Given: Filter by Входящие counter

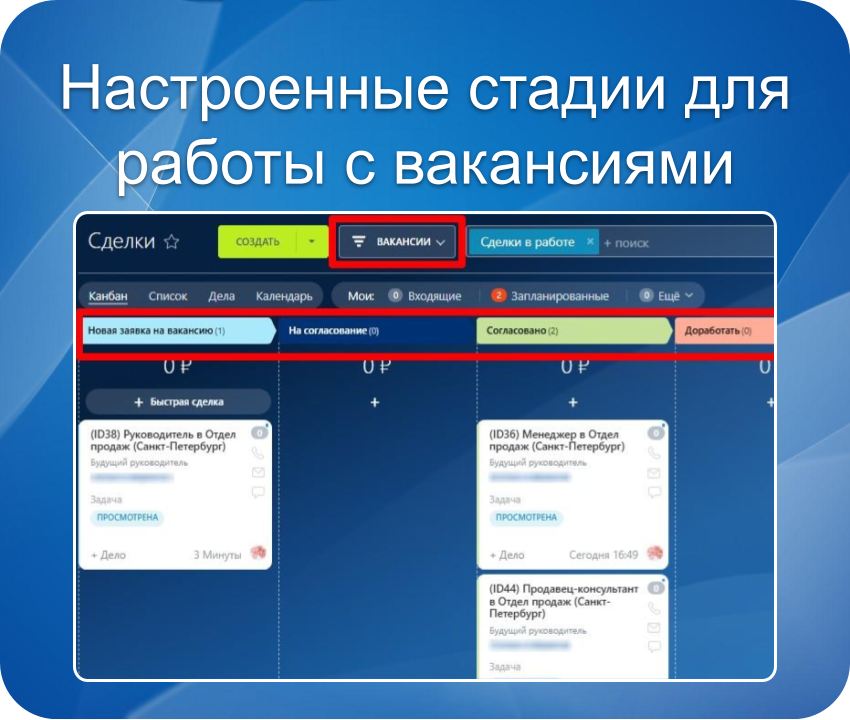Looking at the screenshot, I should (425, 296).
